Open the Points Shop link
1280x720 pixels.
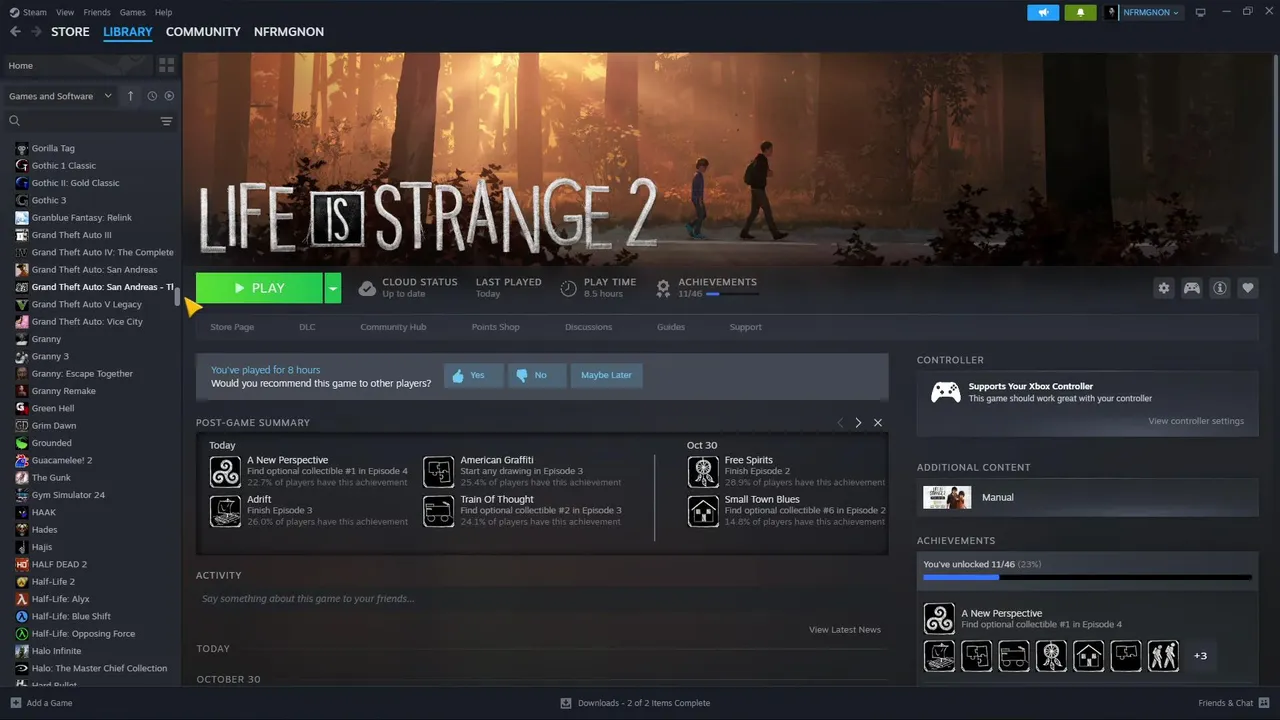tap(496, 327)
